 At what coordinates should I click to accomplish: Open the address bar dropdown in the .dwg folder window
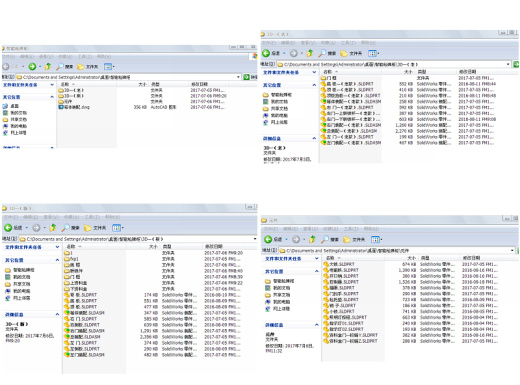(239, 77)
